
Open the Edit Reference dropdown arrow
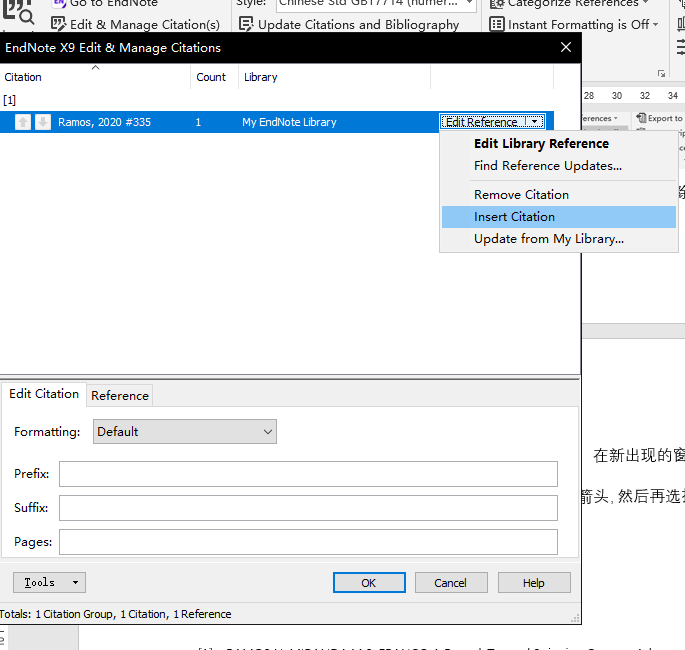(x=535, y=122)
